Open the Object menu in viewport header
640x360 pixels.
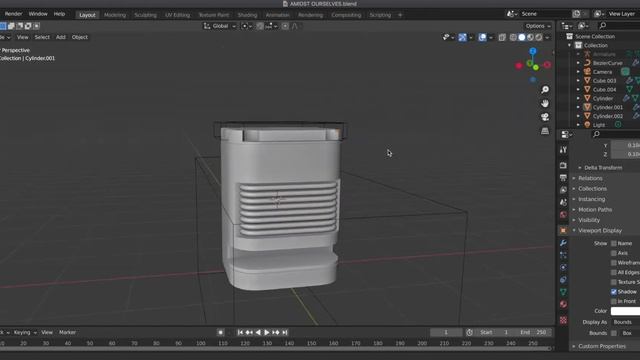click(x=80, y=37)
